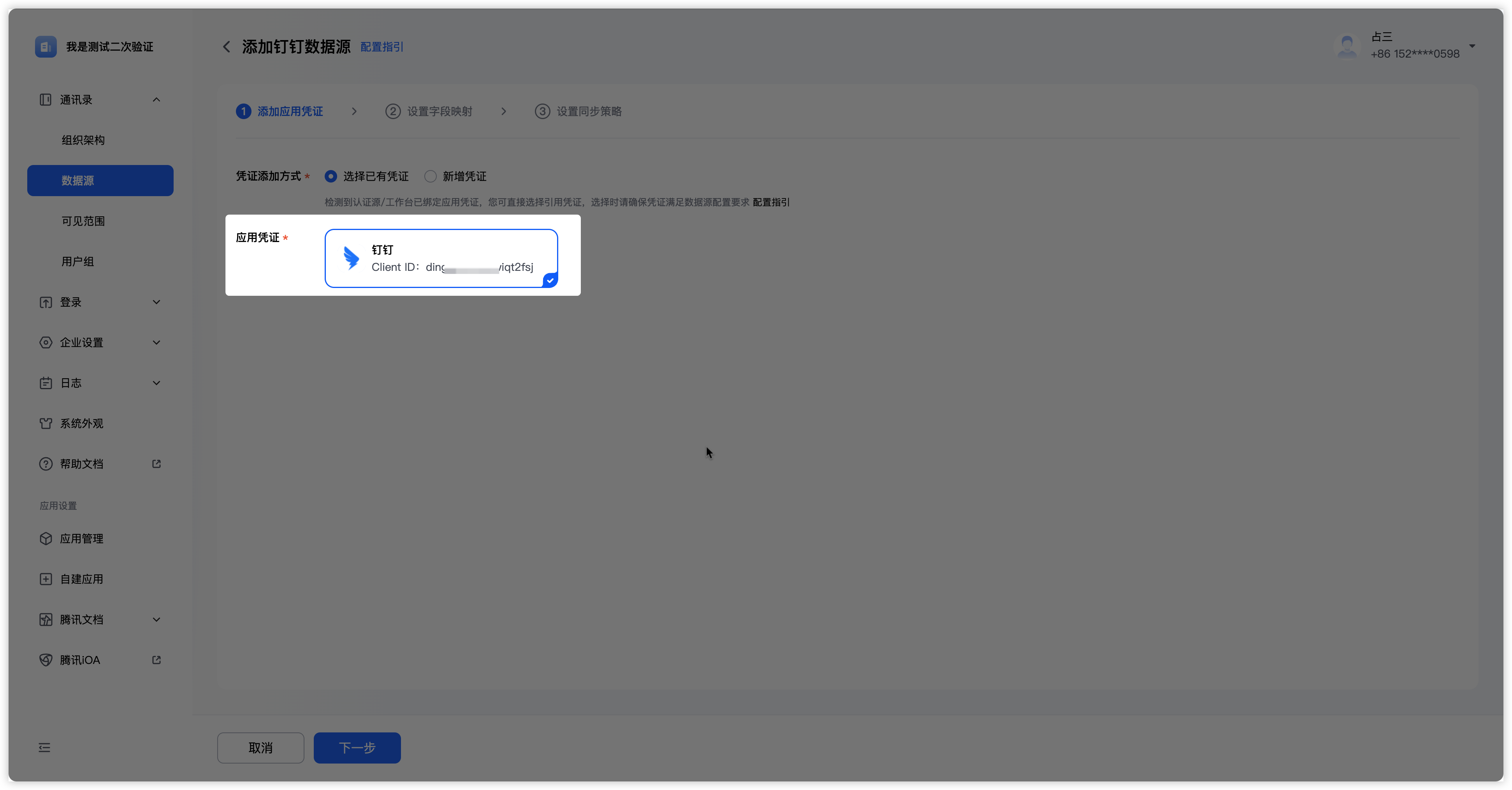
Task: Open the account dropdown arrow at top right
Action: click(x=1472, y=46)
